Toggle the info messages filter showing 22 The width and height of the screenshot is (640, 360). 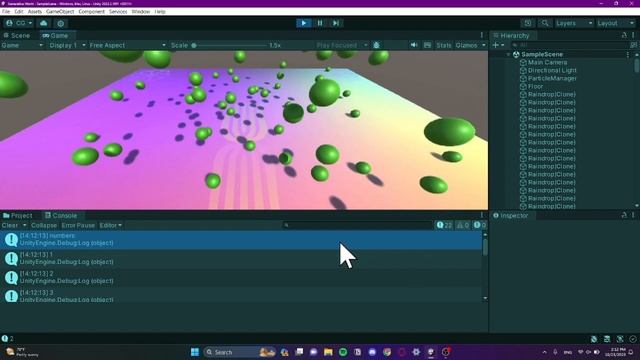click(444, 225)
